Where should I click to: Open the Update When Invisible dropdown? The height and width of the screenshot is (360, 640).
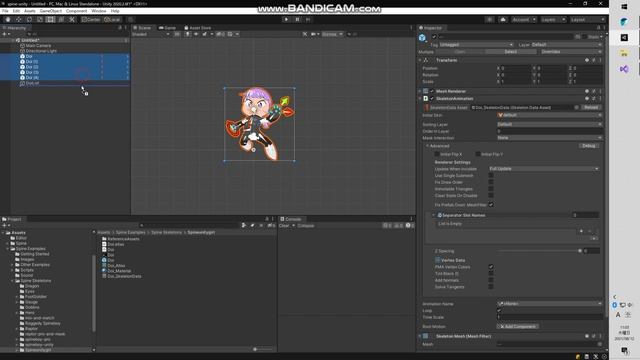(x=544, y=169)
